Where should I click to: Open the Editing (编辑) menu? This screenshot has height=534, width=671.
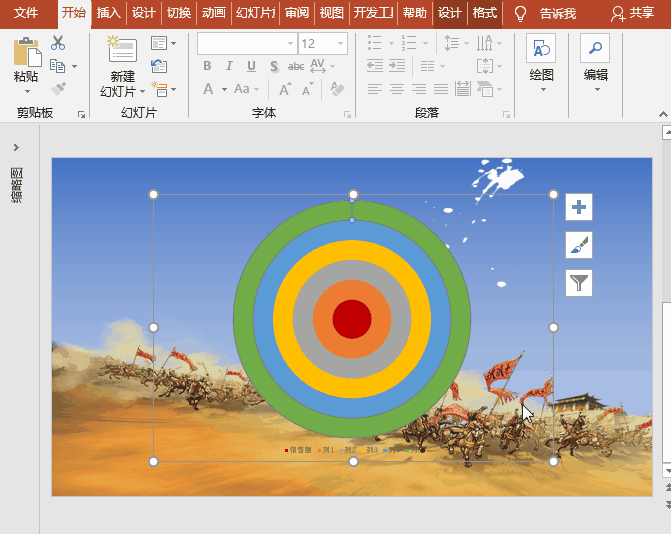pyautogui.click(x=595, y=63)
